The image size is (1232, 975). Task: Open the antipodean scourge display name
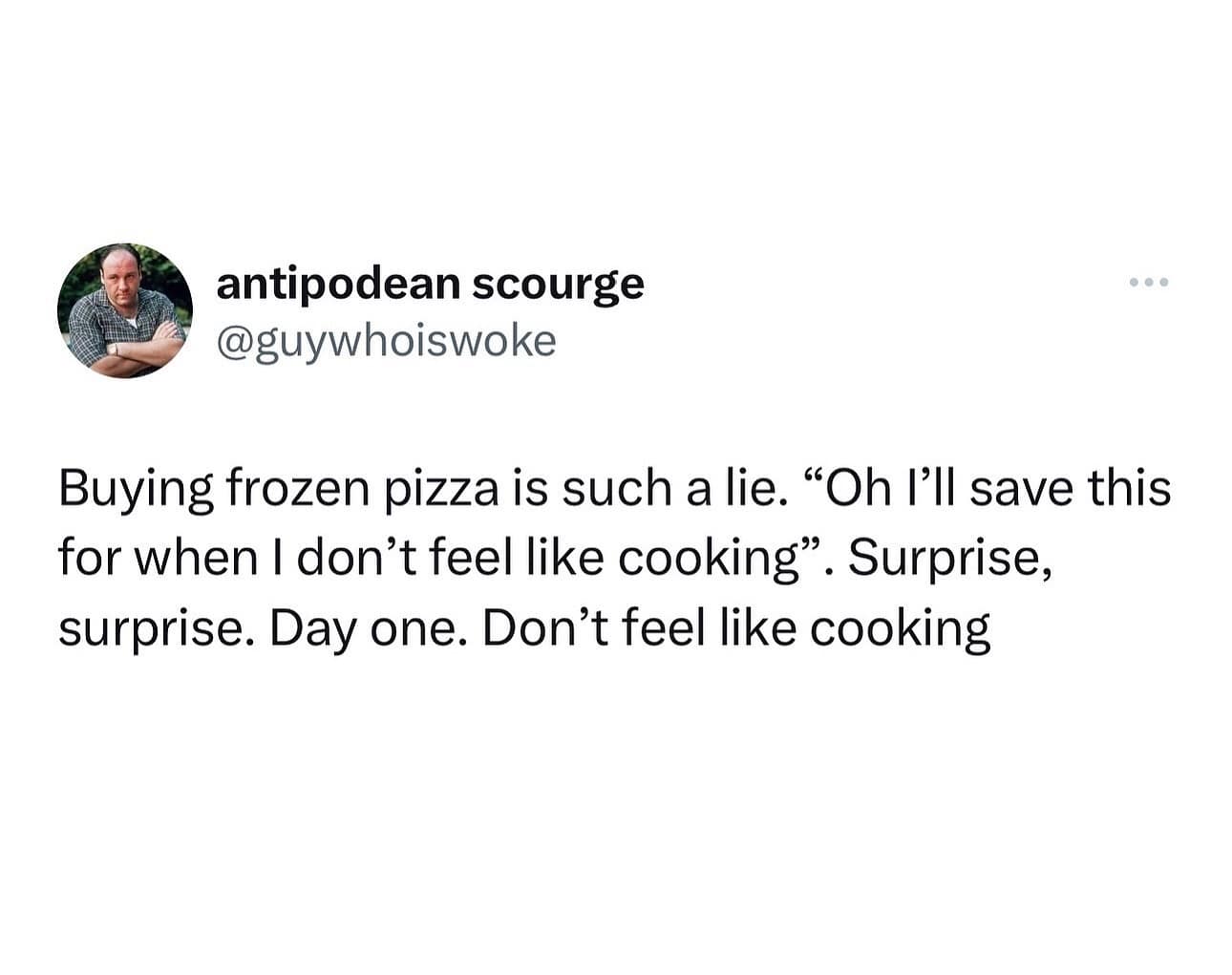[x=430, y=284]
